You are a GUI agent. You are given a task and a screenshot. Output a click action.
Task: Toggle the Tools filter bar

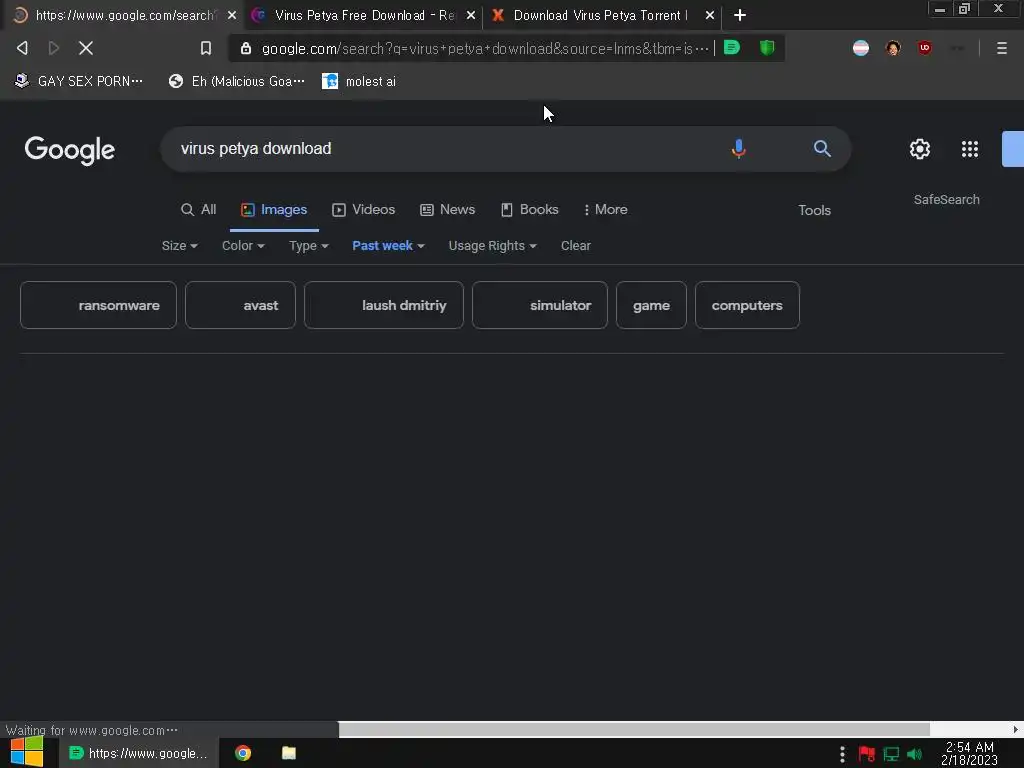point(814,210)
